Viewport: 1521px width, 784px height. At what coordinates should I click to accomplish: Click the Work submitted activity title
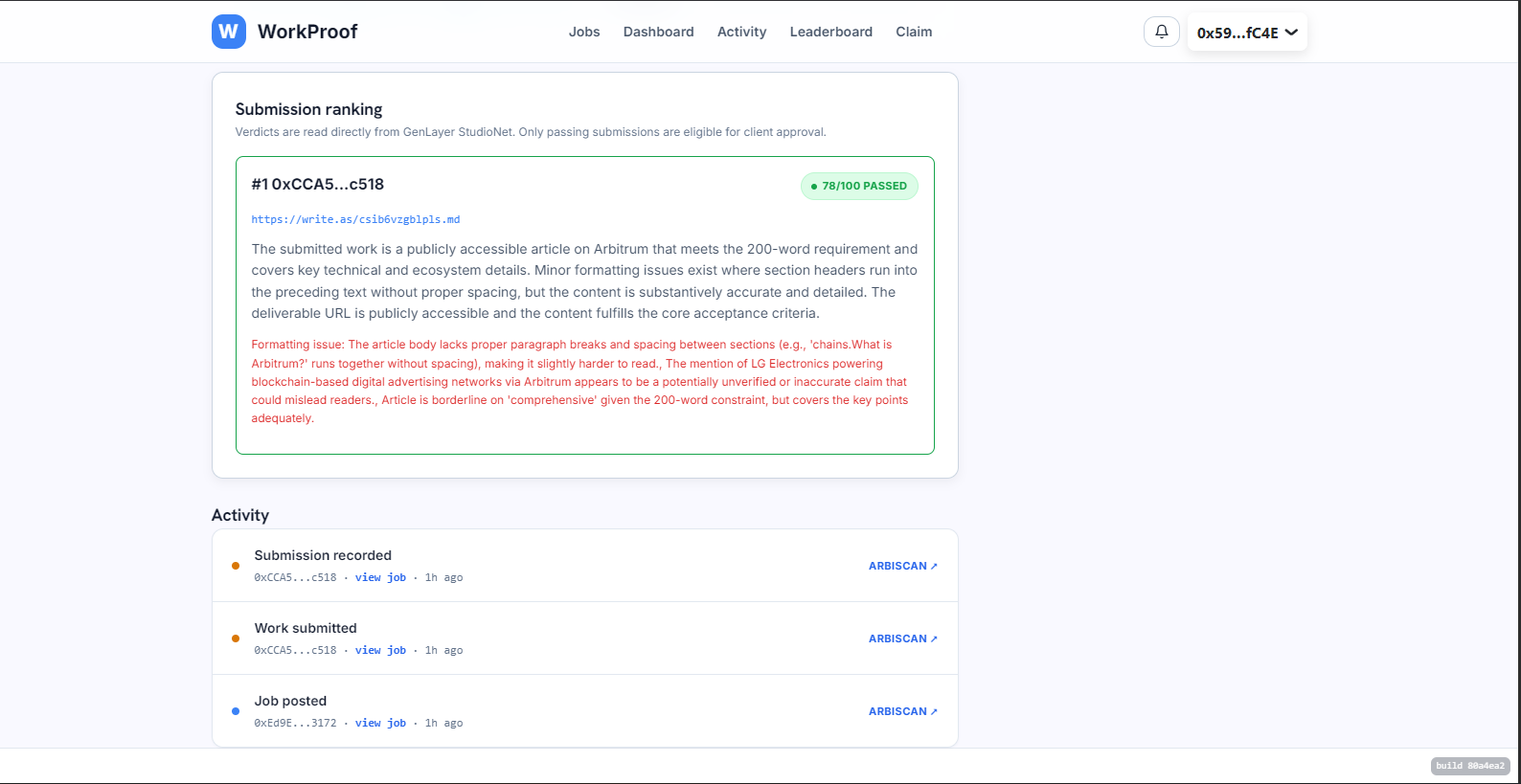coord(306,628)
